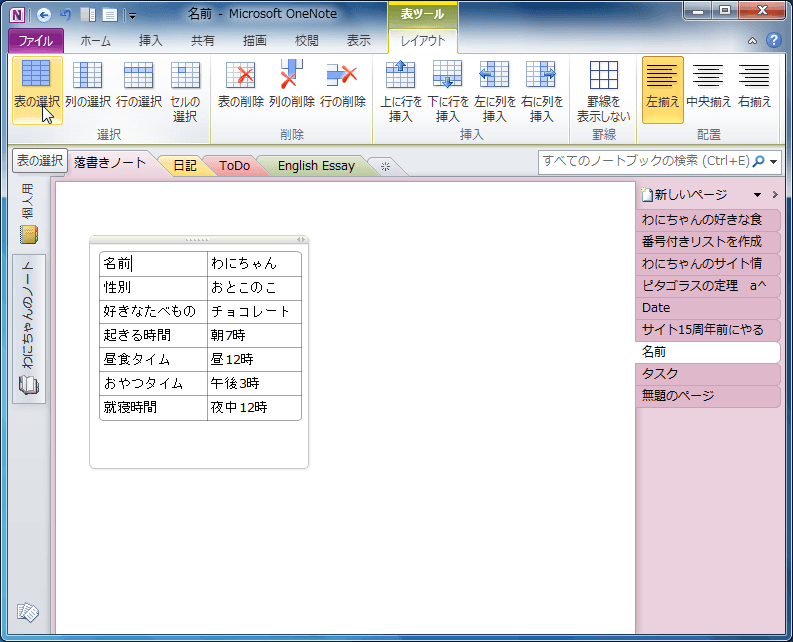Viewport: 793px width, 642px height.
Task: Switch to the ホーム ribbon tab
Action: pos(96,41)
